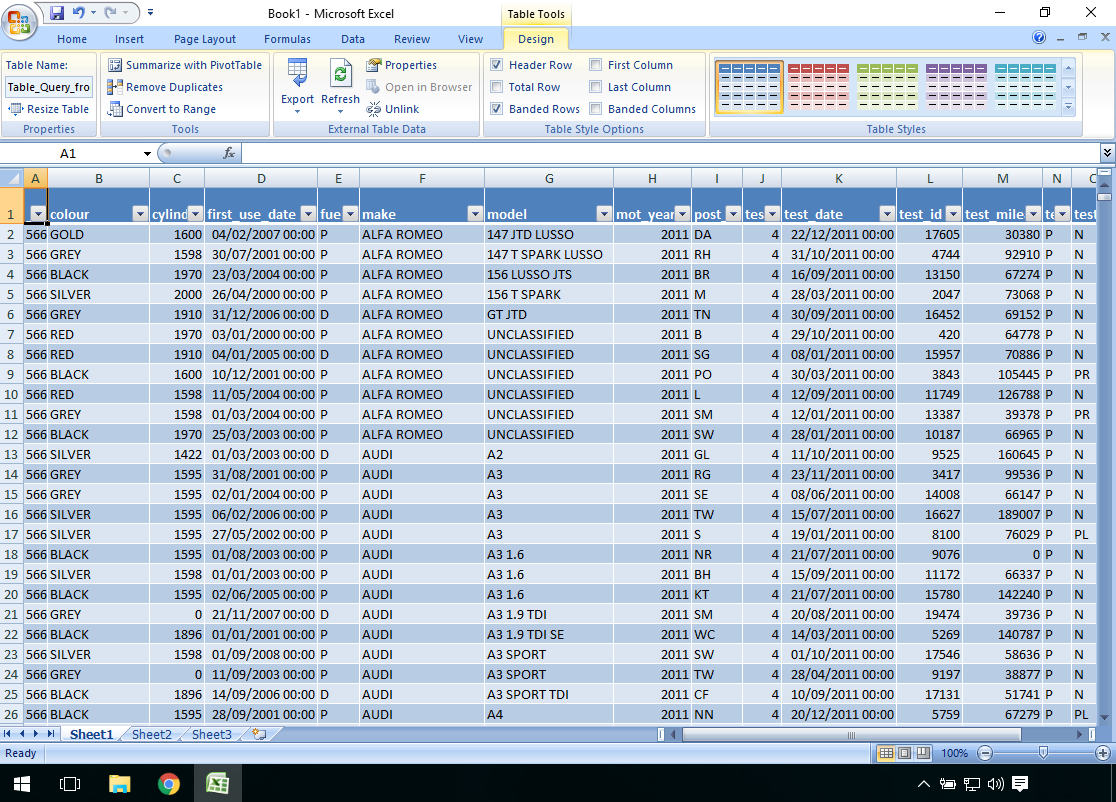Click the Resize Table button
This screenshot has height=802, width=1116.
point(48,108)
